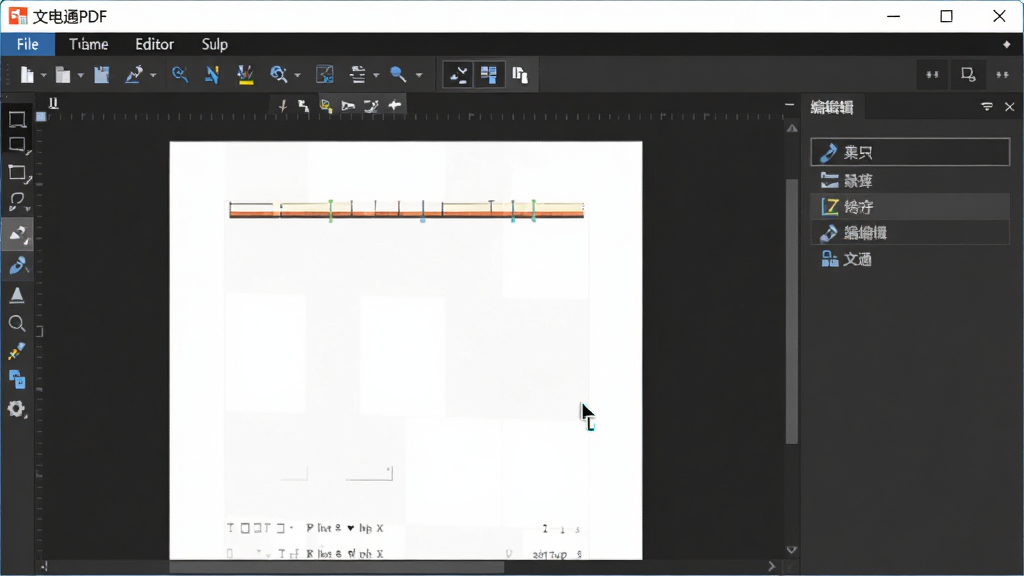Click the blue overlapping copy pages icon
Image resolution: width=1024 pixels, height=576 pixels.
pyautogui.click(x=17, y=379)
